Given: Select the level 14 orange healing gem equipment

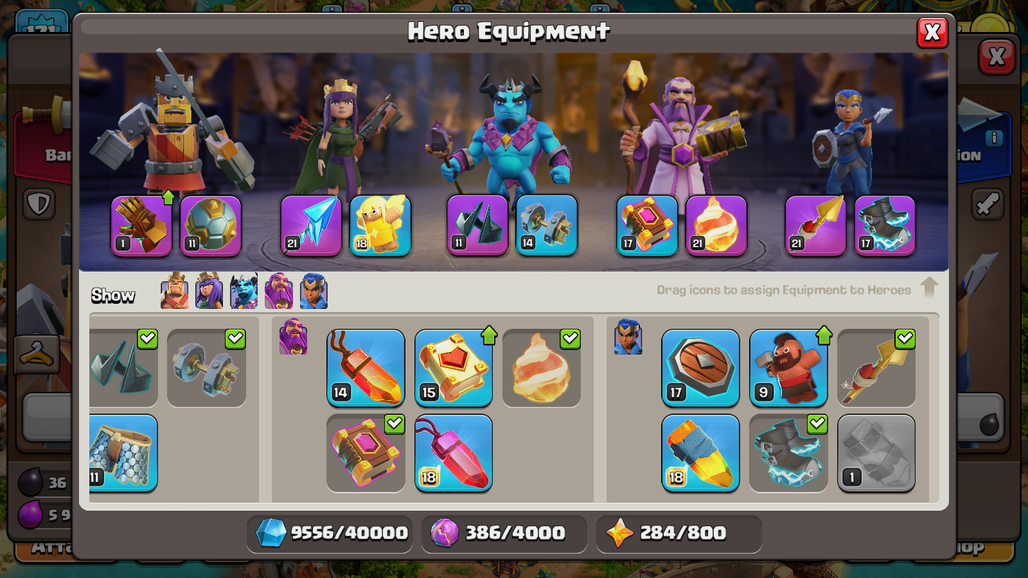Looking at the screenshot, I should click(x=366, y=368).
